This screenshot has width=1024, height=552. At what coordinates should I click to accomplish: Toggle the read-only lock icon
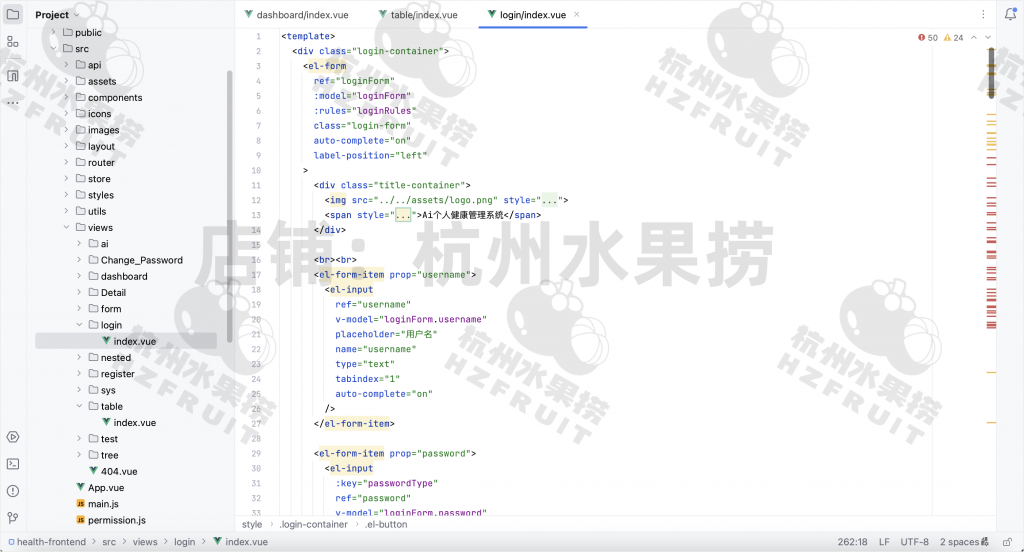tap(1008, 542)
